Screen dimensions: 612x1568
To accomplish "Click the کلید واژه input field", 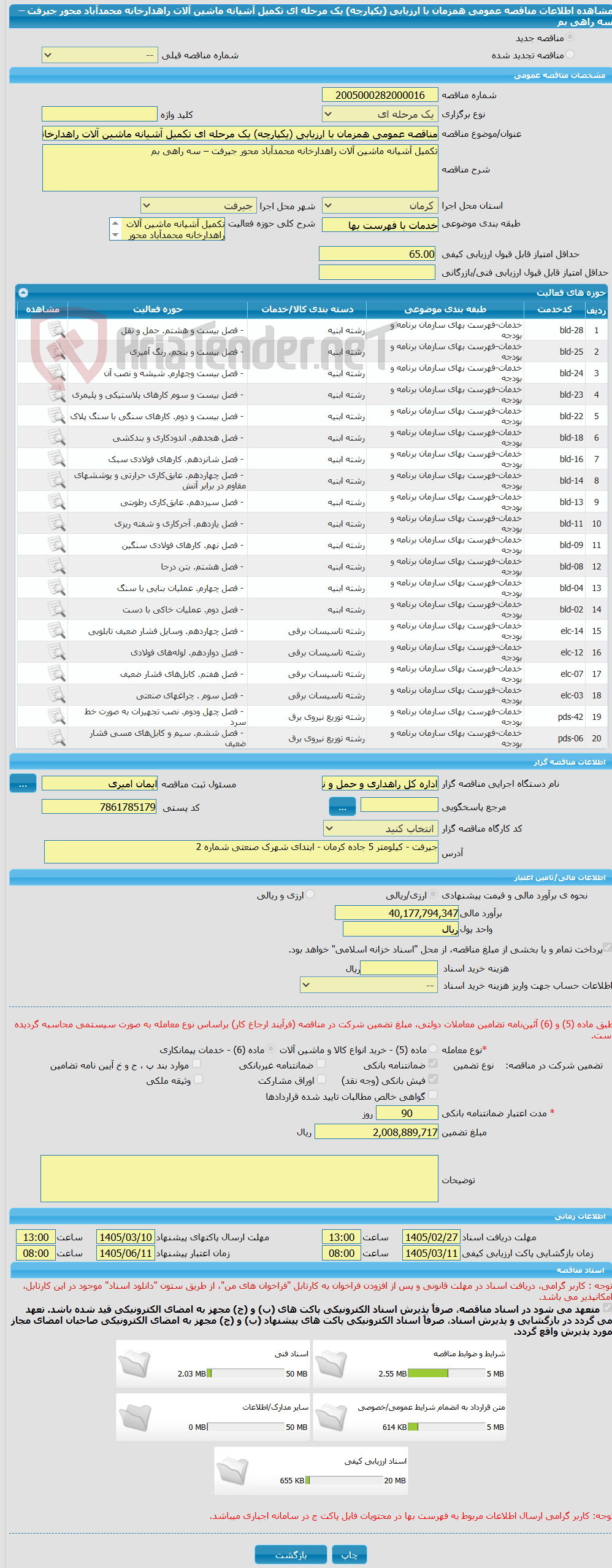I will pos(99,114).
